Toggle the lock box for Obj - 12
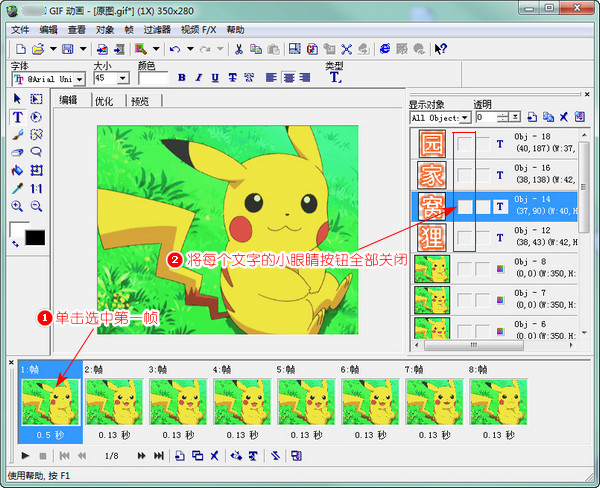Image resolution: width=600 pixels, height=488 pixels. tap(483, 238)
